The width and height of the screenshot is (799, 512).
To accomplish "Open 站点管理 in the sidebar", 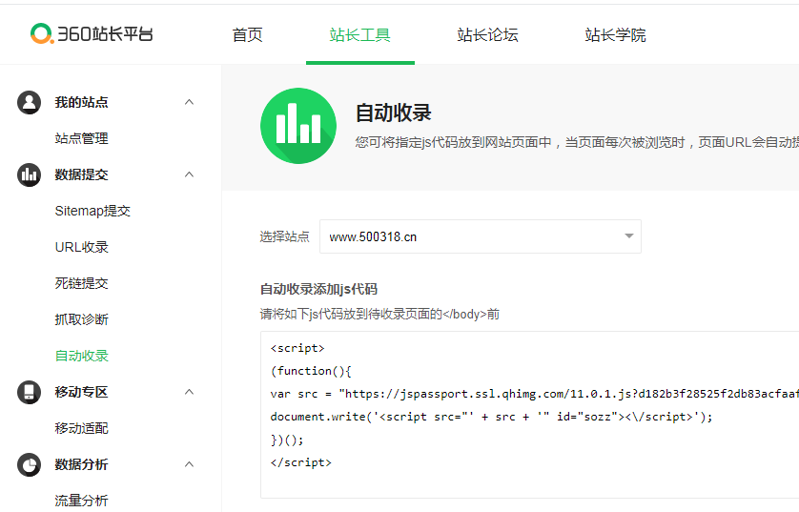I will click(82, 139).
